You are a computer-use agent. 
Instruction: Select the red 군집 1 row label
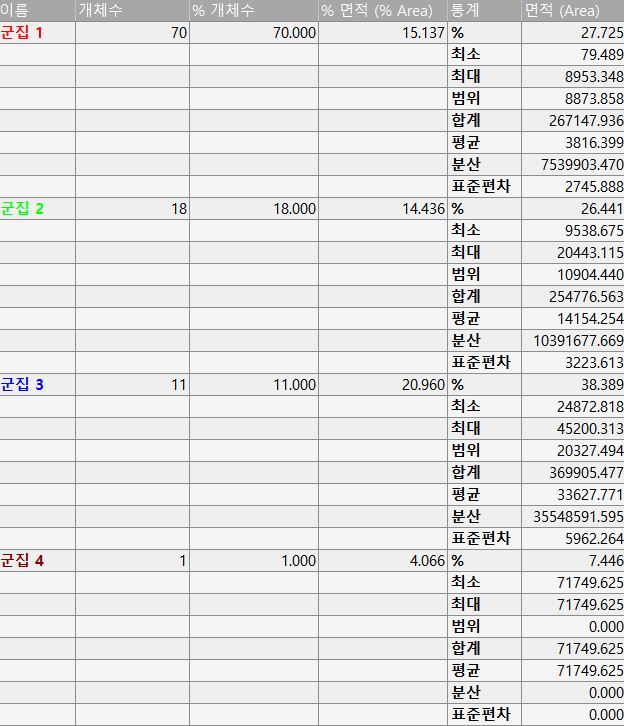coord(22,32)
